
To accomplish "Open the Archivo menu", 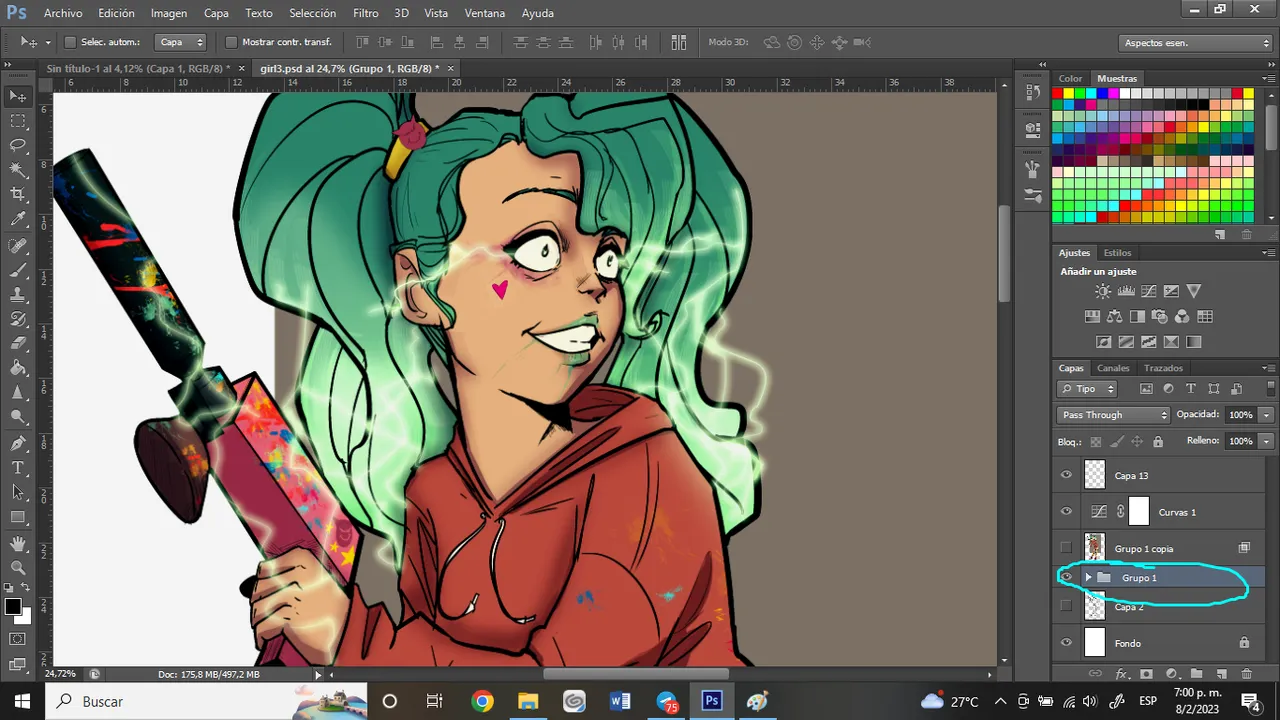I will 63,13.
